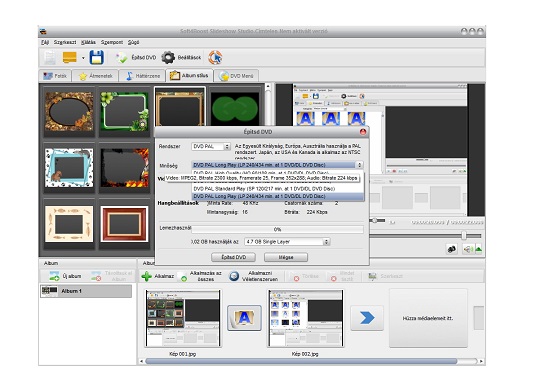Open the Rendszer DVD PAL dropdown
The height and width of the screenshot is (392, 550).
pyautogui.click(x=211, y=147)
